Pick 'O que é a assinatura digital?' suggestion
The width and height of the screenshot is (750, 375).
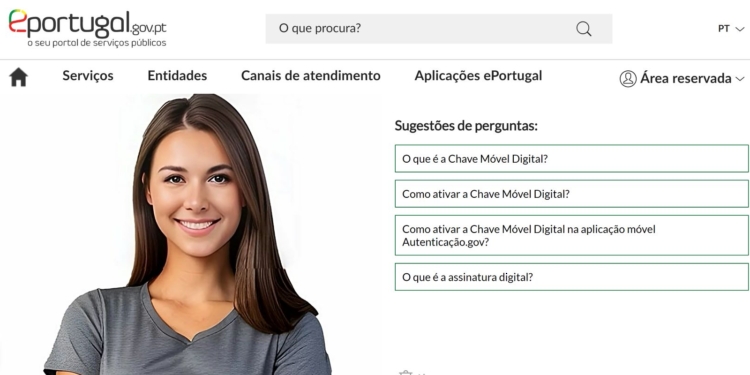click(x=572, y=277)
